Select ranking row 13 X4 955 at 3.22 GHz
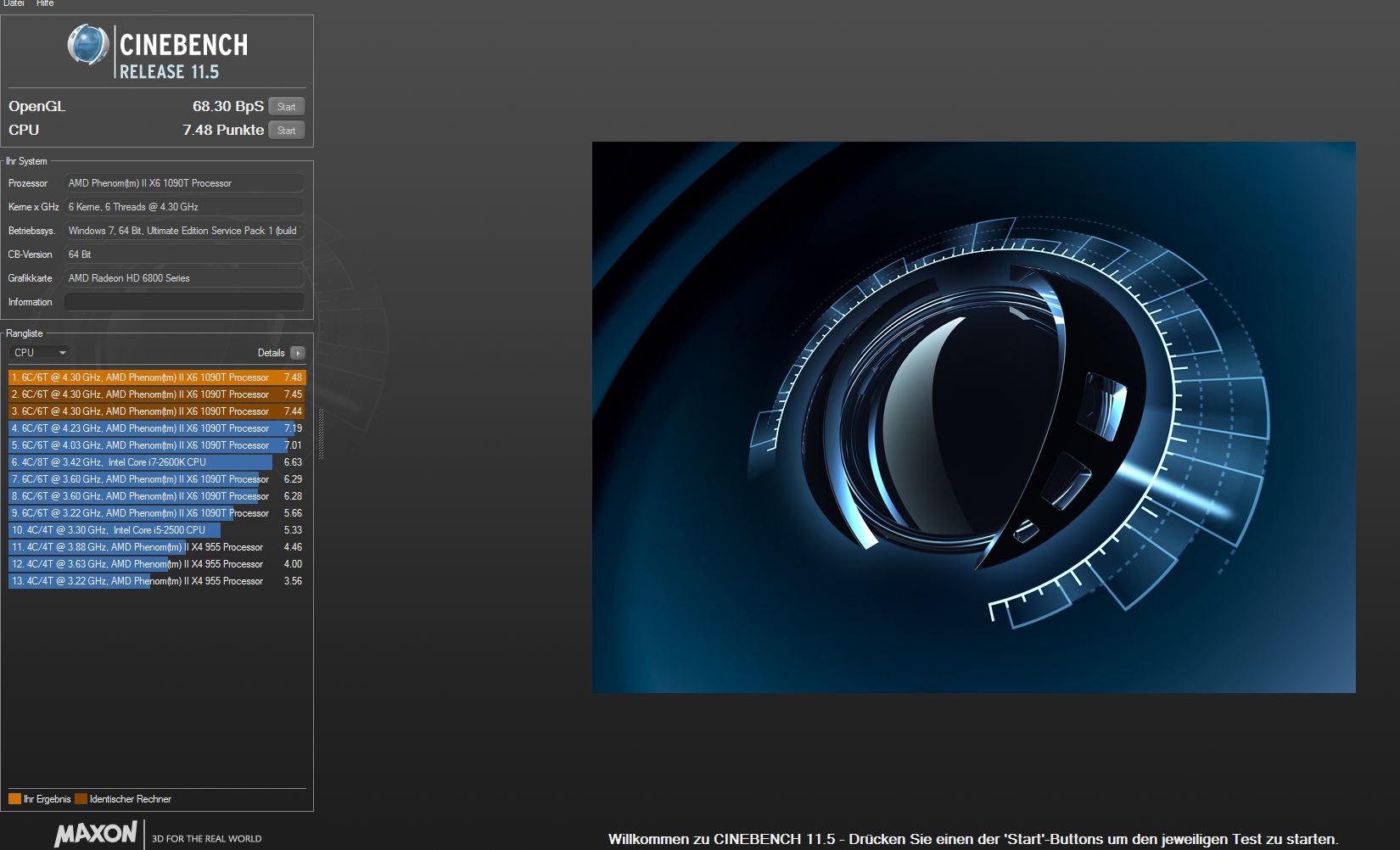Viewport: 1400px width, 850px height. 157,581
